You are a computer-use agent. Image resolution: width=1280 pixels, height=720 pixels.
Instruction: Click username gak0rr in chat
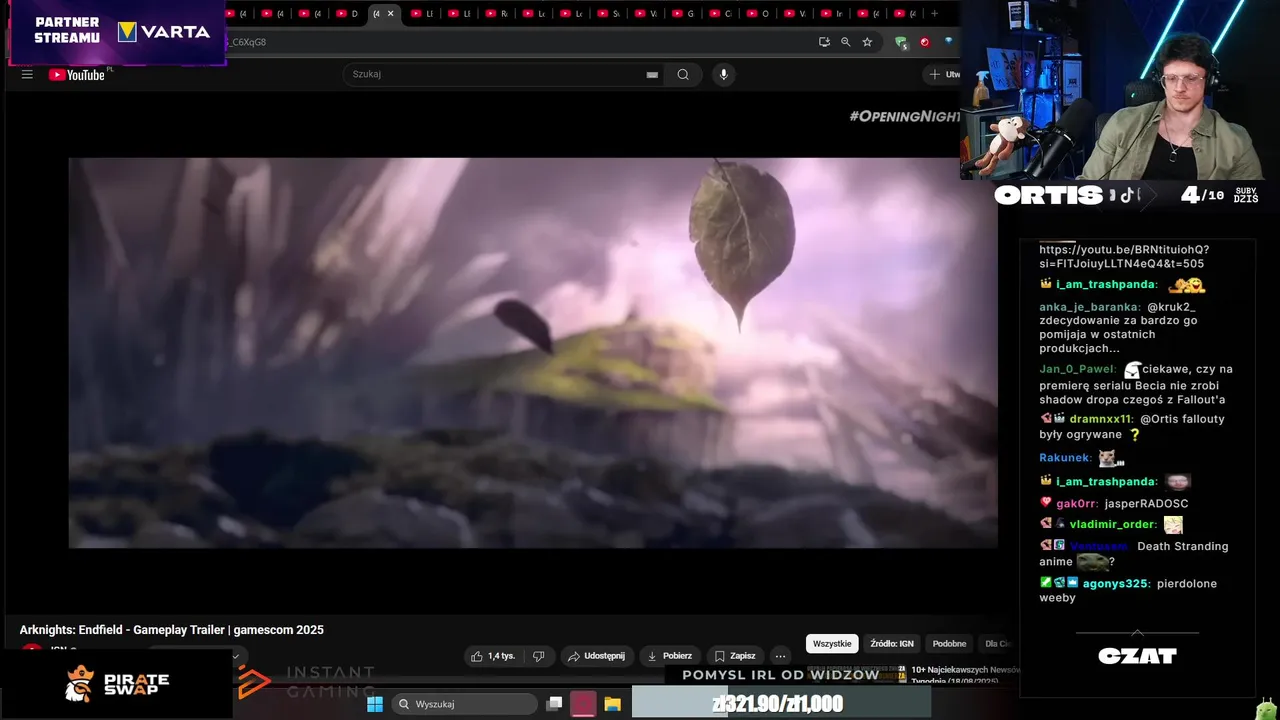1076,503
